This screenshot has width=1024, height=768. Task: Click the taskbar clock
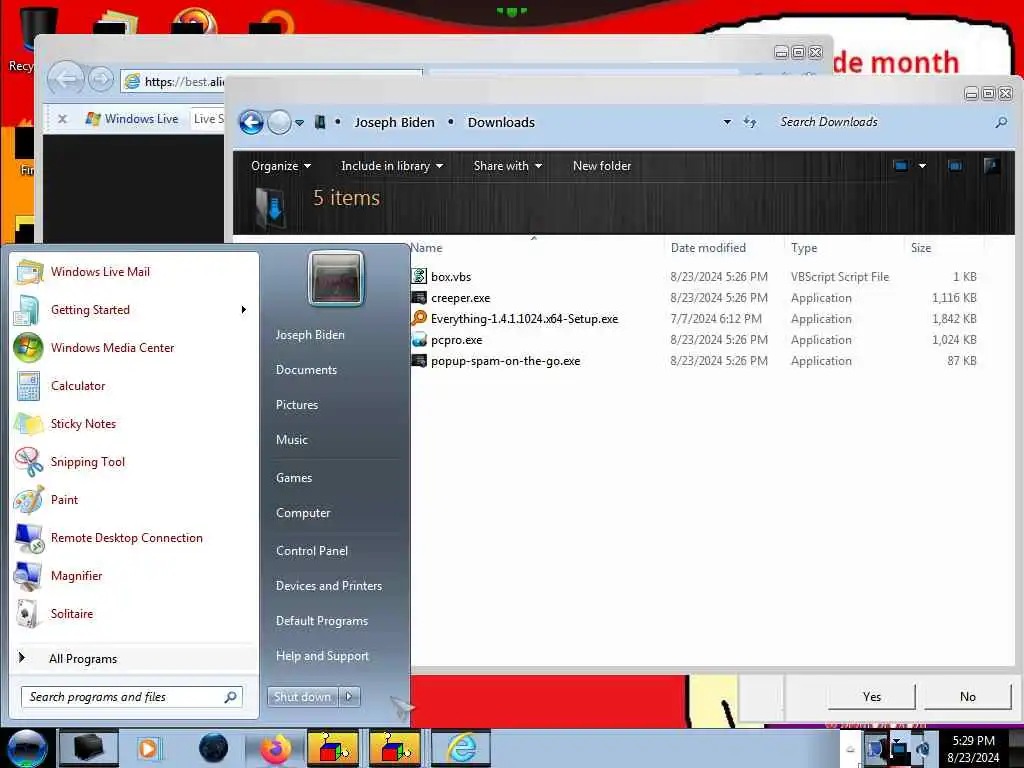[973, 748]
